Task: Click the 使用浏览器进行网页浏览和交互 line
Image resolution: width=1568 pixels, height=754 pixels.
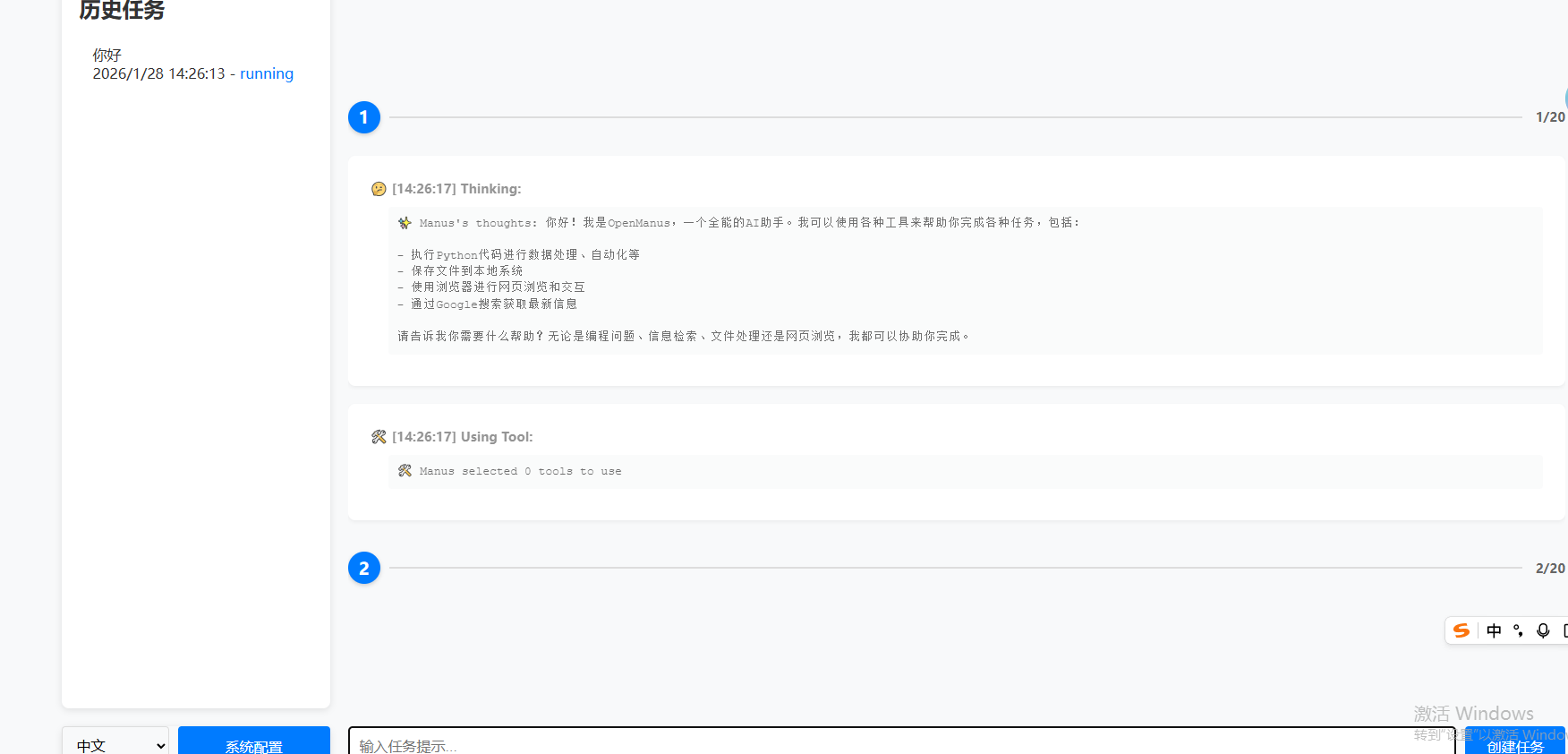Action: pos(491,287)
